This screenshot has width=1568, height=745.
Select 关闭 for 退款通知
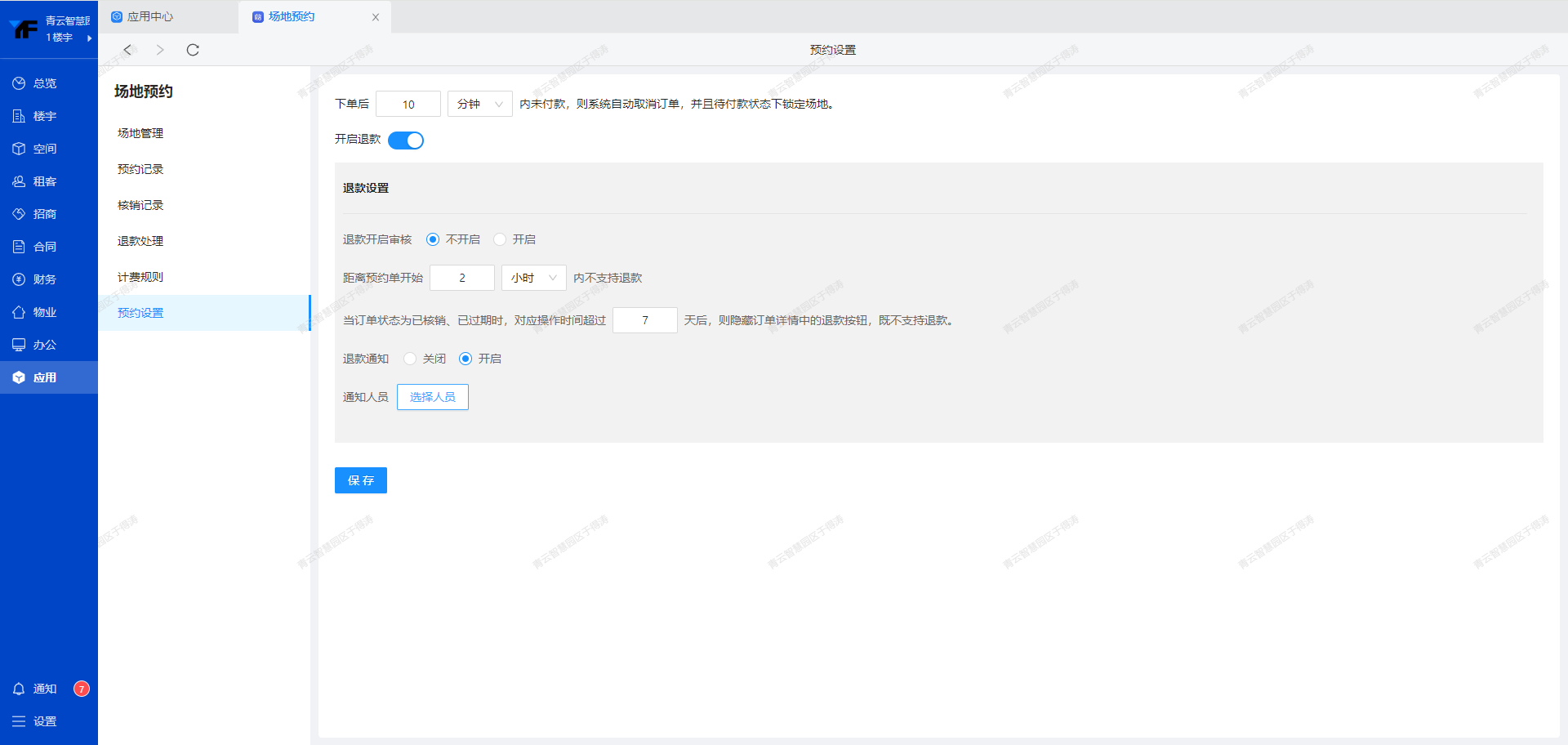410,359
